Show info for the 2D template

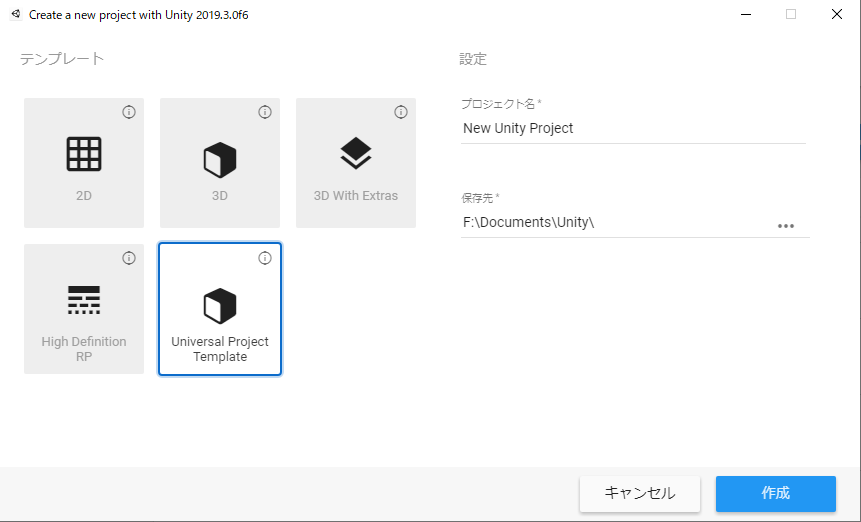pos(129,112)
